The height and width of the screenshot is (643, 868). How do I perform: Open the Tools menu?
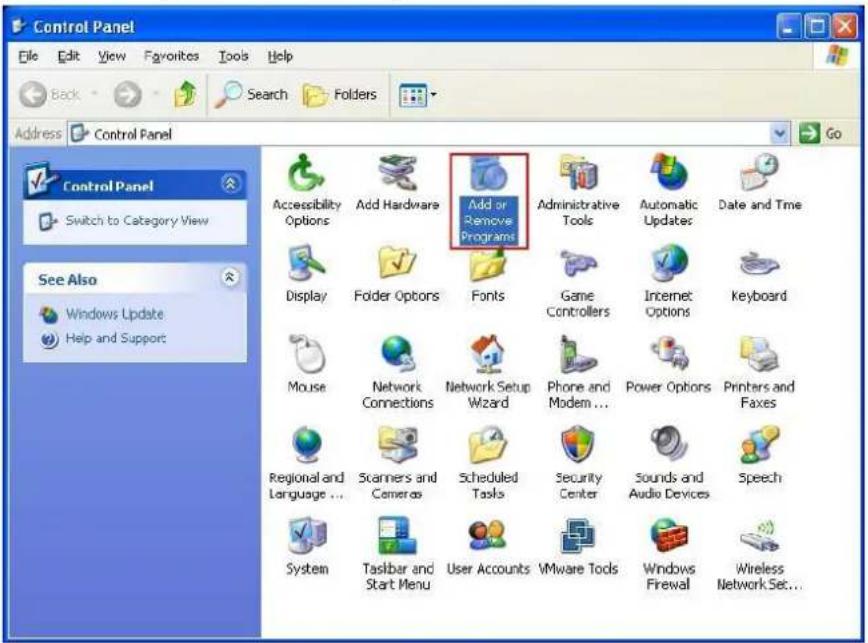pyautogui.click(x=233, y=56)
